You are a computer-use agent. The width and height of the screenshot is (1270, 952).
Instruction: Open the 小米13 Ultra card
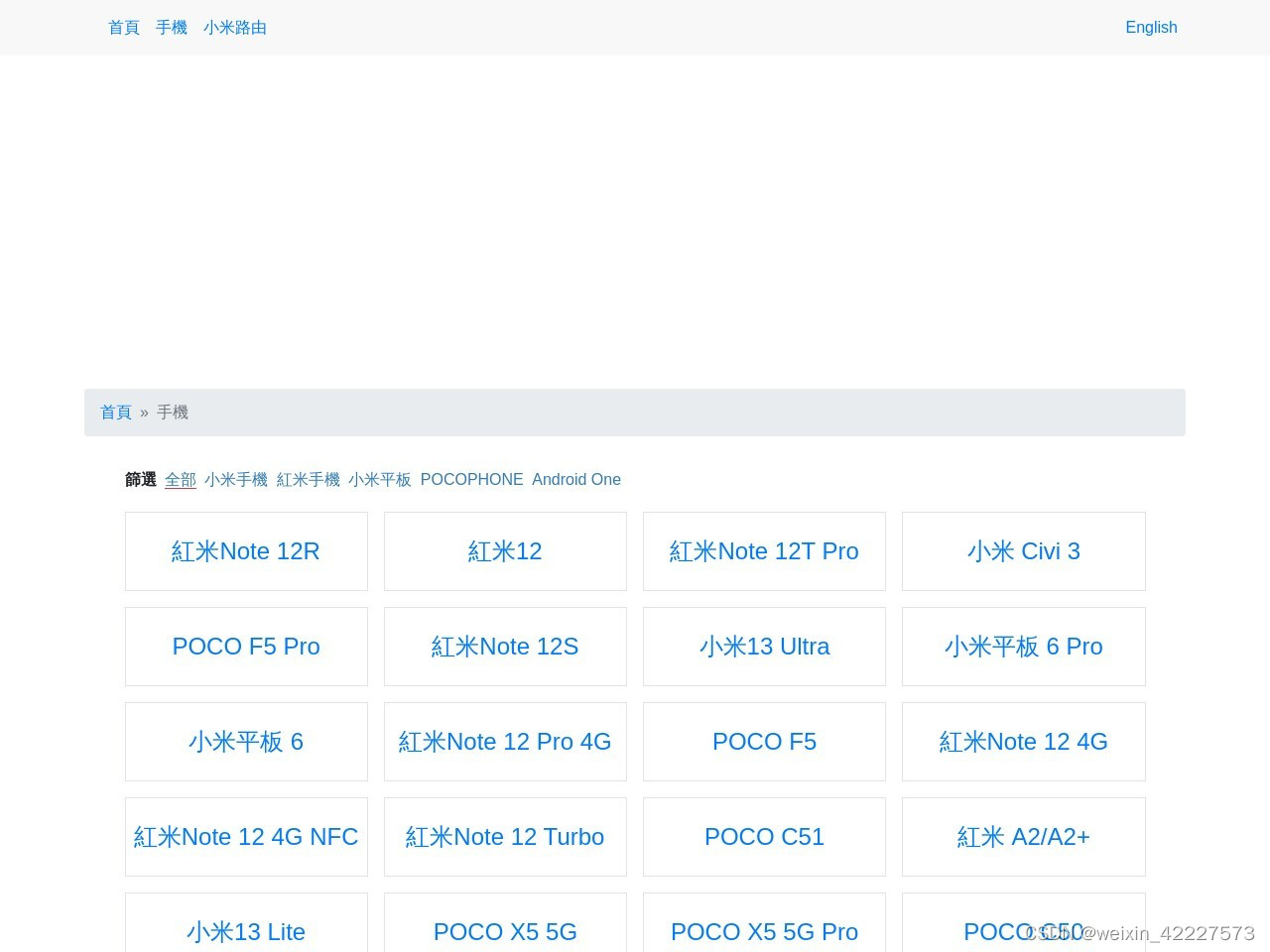764,647
